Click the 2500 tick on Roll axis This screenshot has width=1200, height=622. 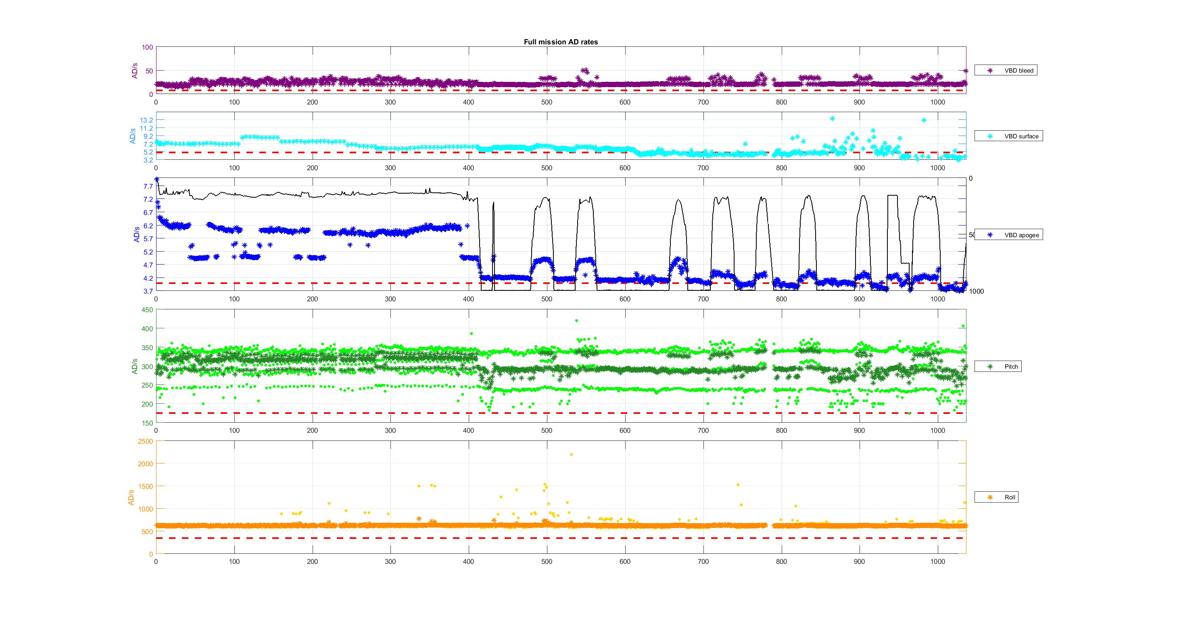(x=145, y=441)
